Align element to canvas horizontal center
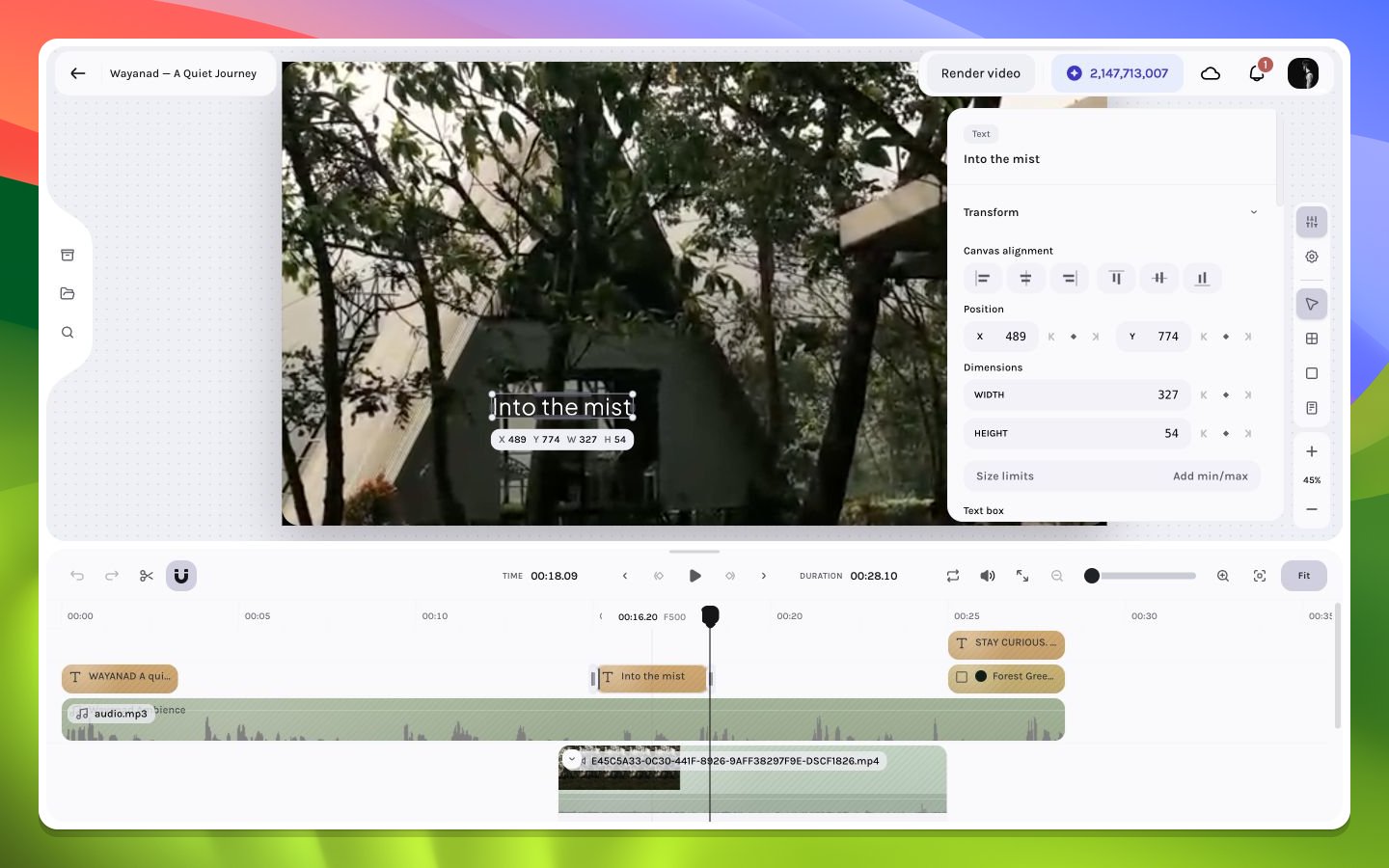 (1025, 279)
